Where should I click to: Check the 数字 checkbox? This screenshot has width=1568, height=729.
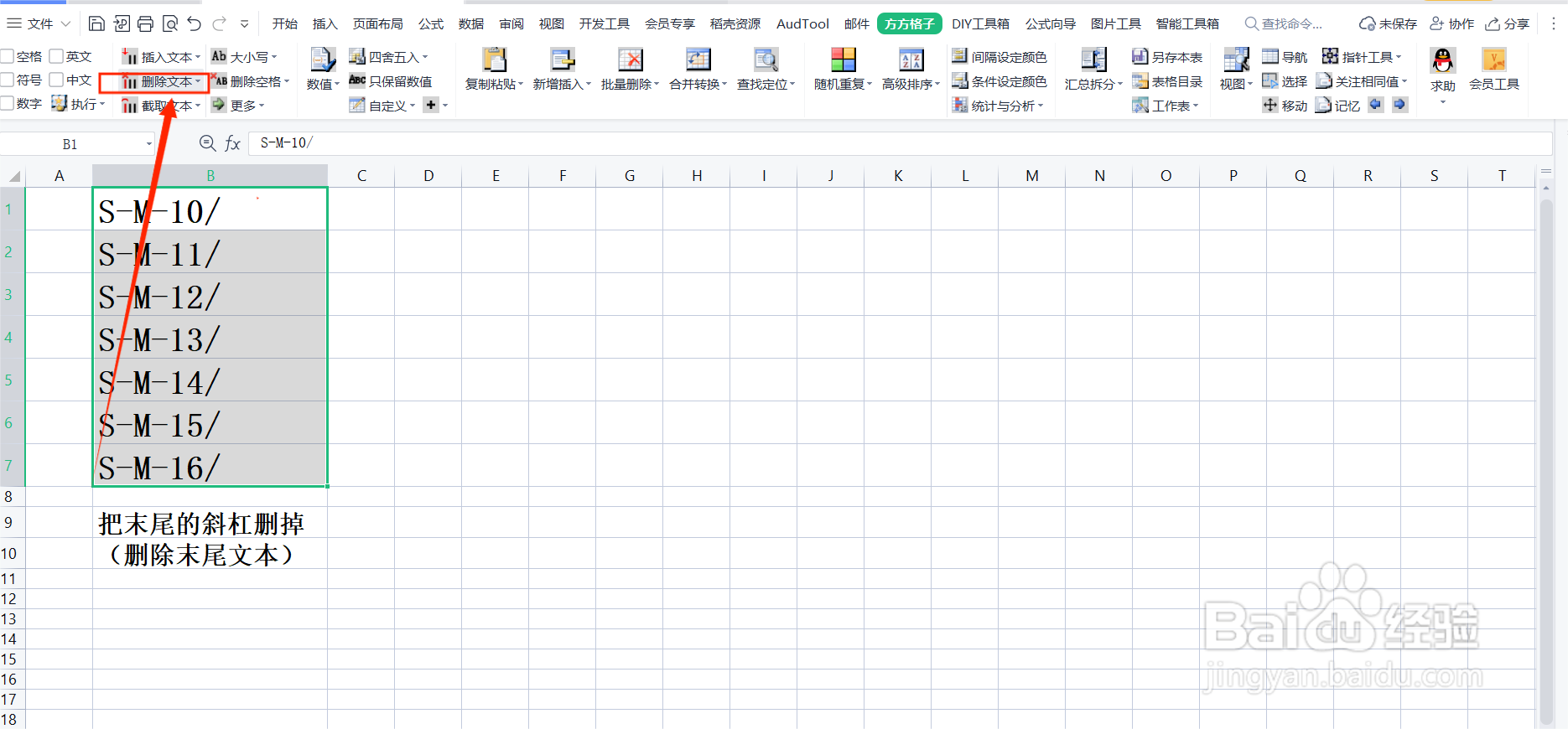coord(7,103)
